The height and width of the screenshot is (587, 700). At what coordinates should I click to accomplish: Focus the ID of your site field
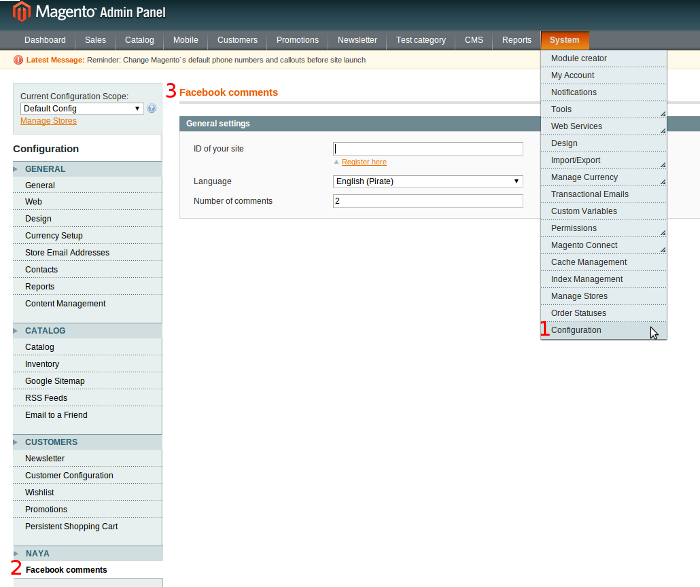[x=428, y=149]
